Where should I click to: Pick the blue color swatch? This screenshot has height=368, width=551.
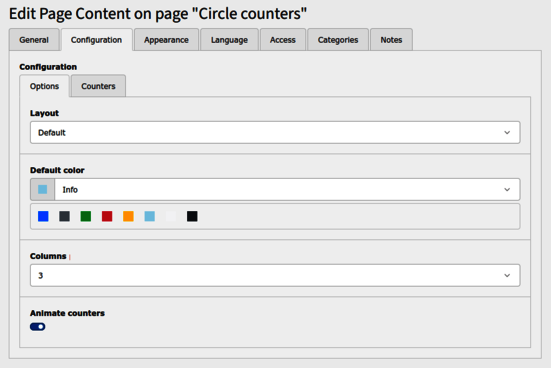(43, 216)
